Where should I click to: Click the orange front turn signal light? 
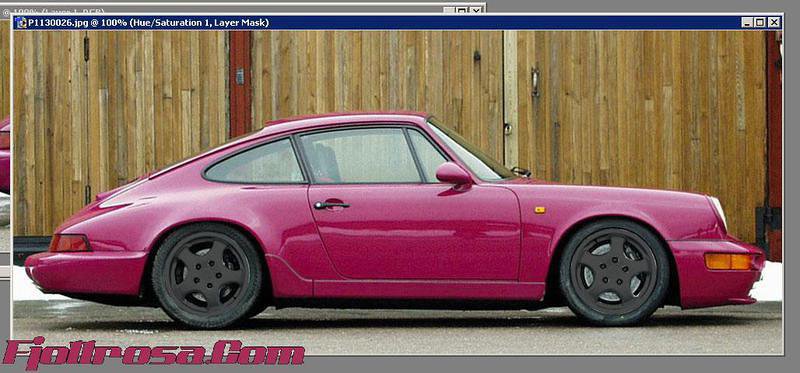point(728,261)
